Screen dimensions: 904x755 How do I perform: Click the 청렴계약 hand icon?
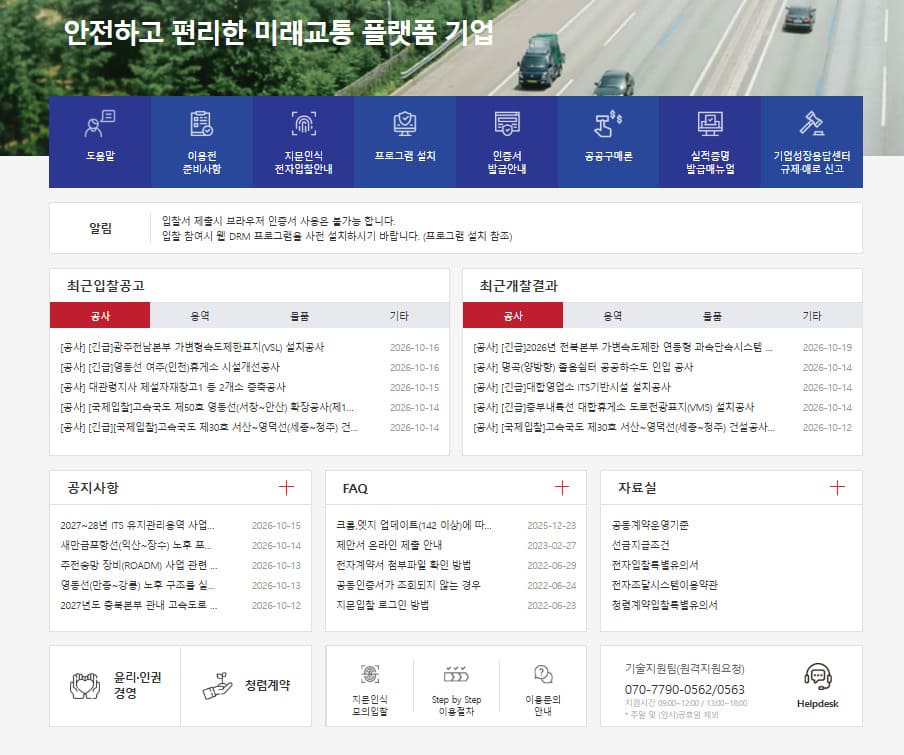(x=217, y=686)
